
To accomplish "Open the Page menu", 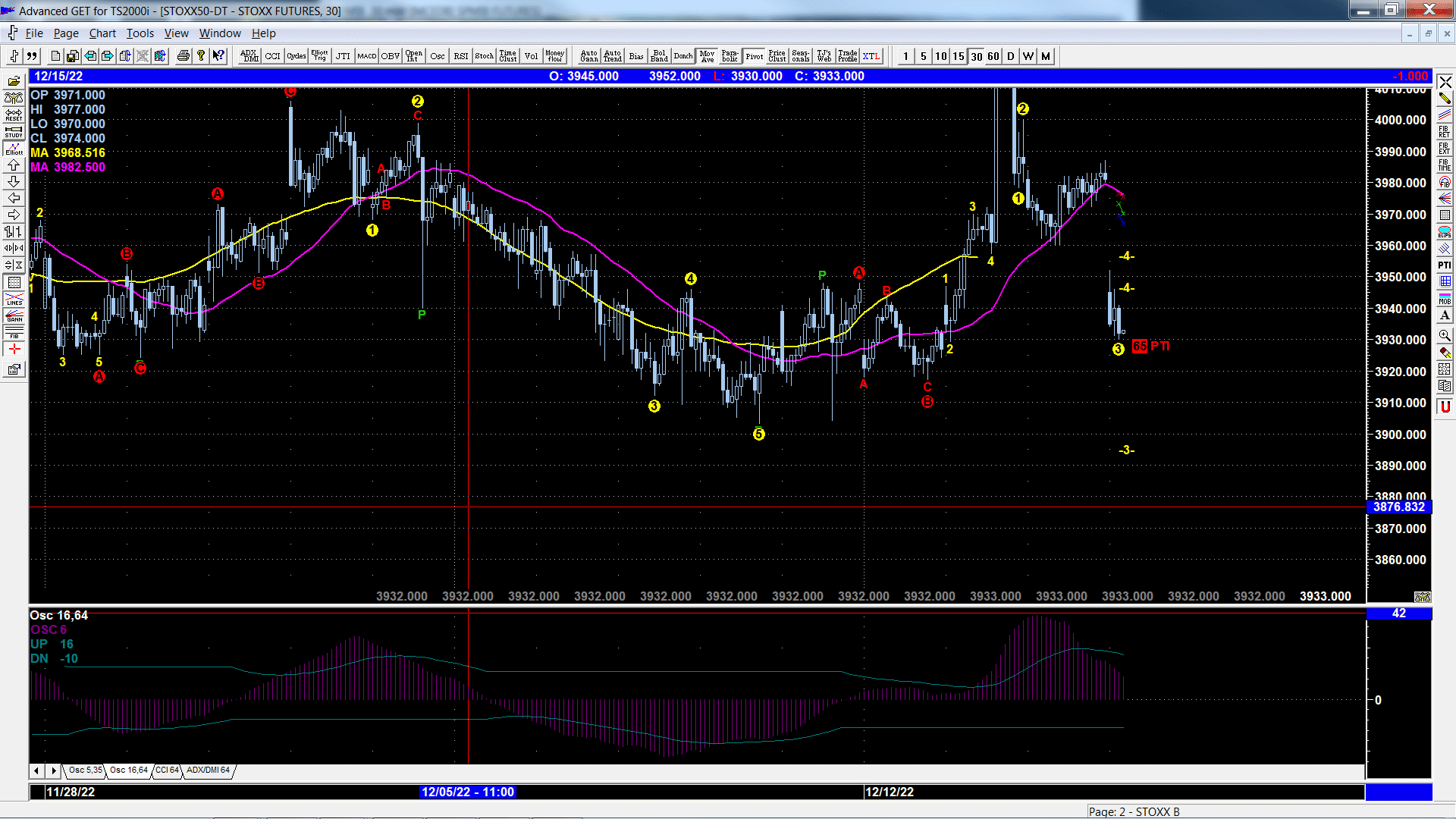I will tap(66, 33).
